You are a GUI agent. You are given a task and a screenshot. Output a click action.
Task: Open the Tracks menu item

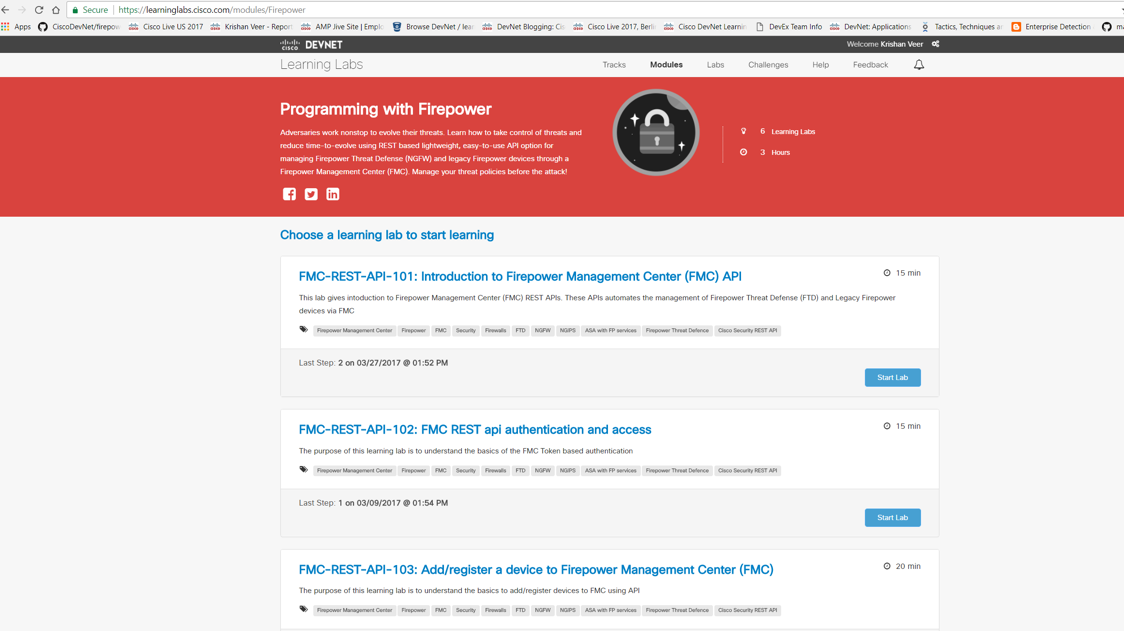pyautogui.click(x=614, y=65)
